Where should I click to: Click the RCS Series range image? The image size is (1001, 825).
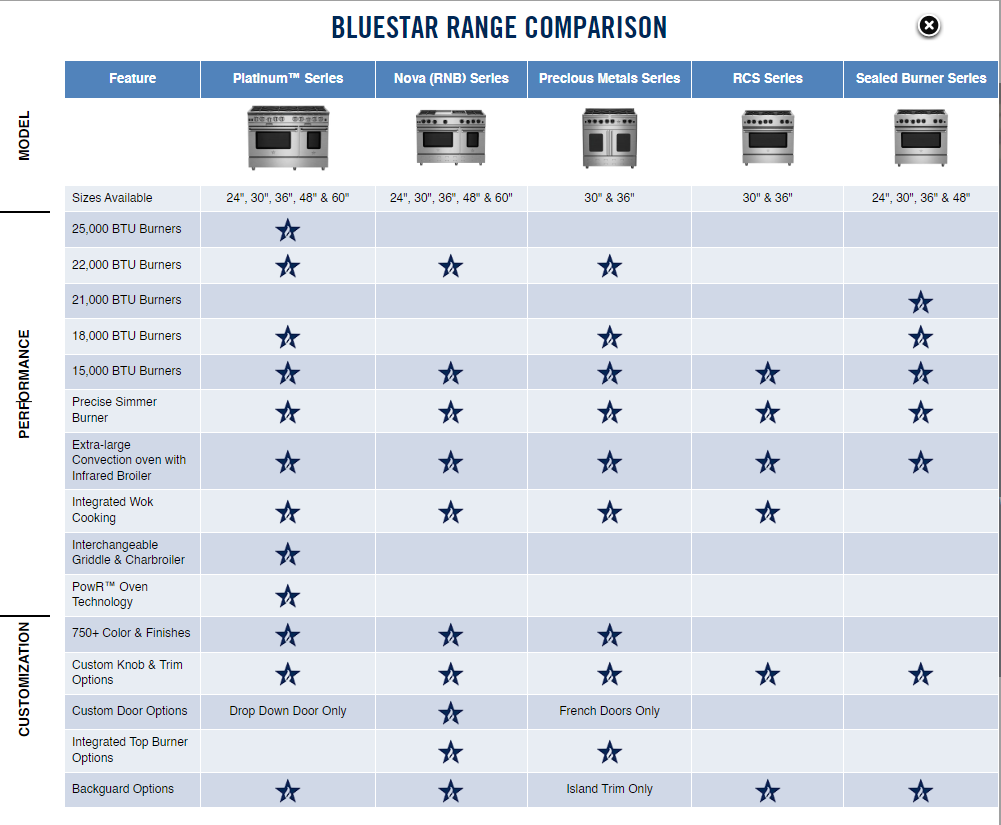[x=767, y=138]
